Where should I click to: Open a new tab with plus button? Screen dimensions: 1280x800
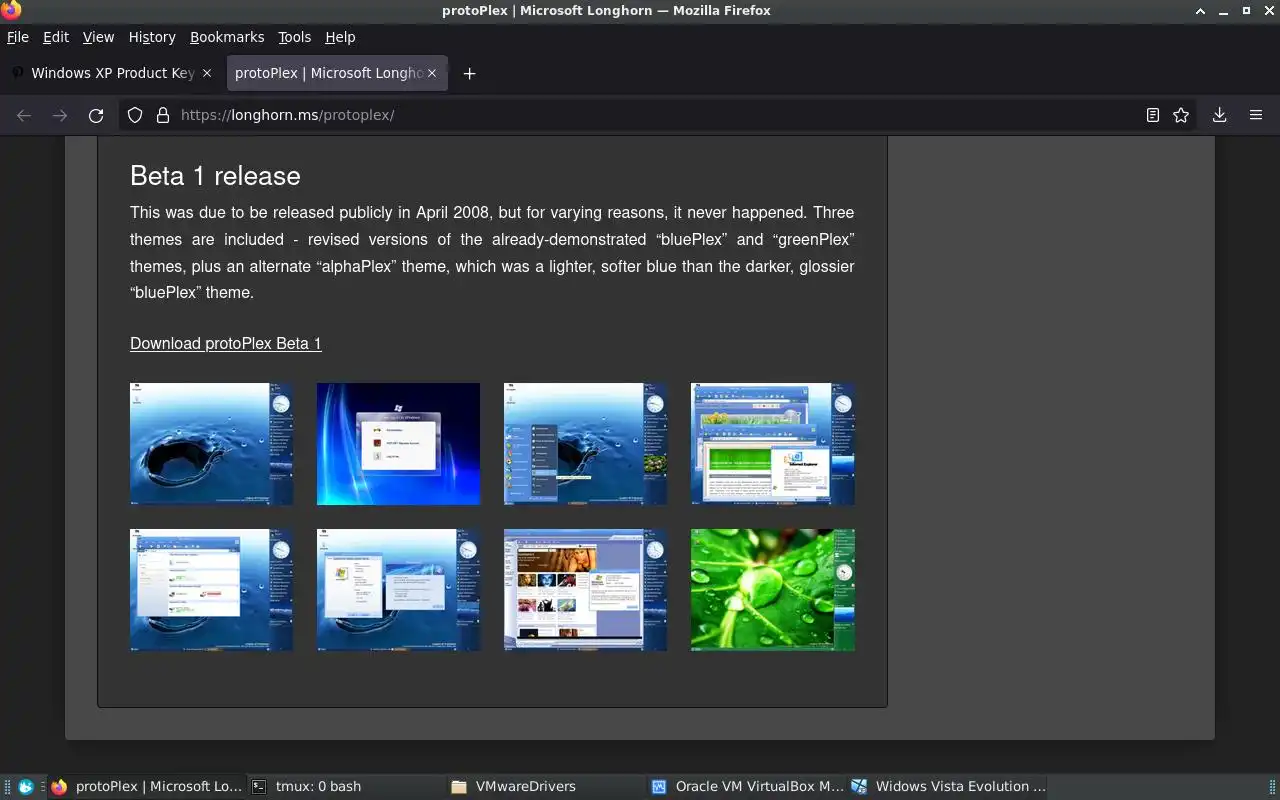469,73
